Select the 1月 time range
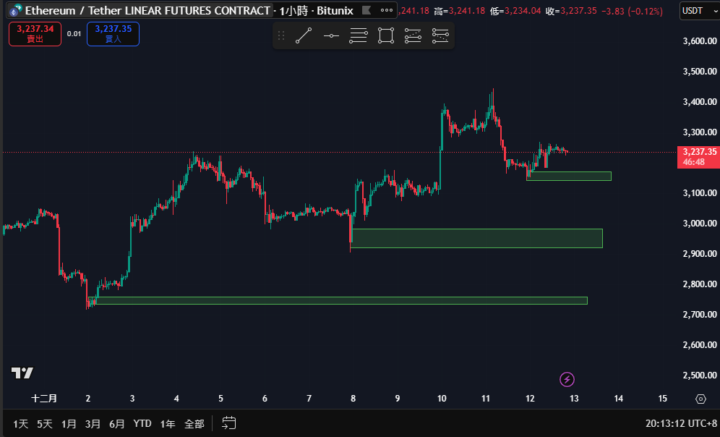 tap(69, 424)
